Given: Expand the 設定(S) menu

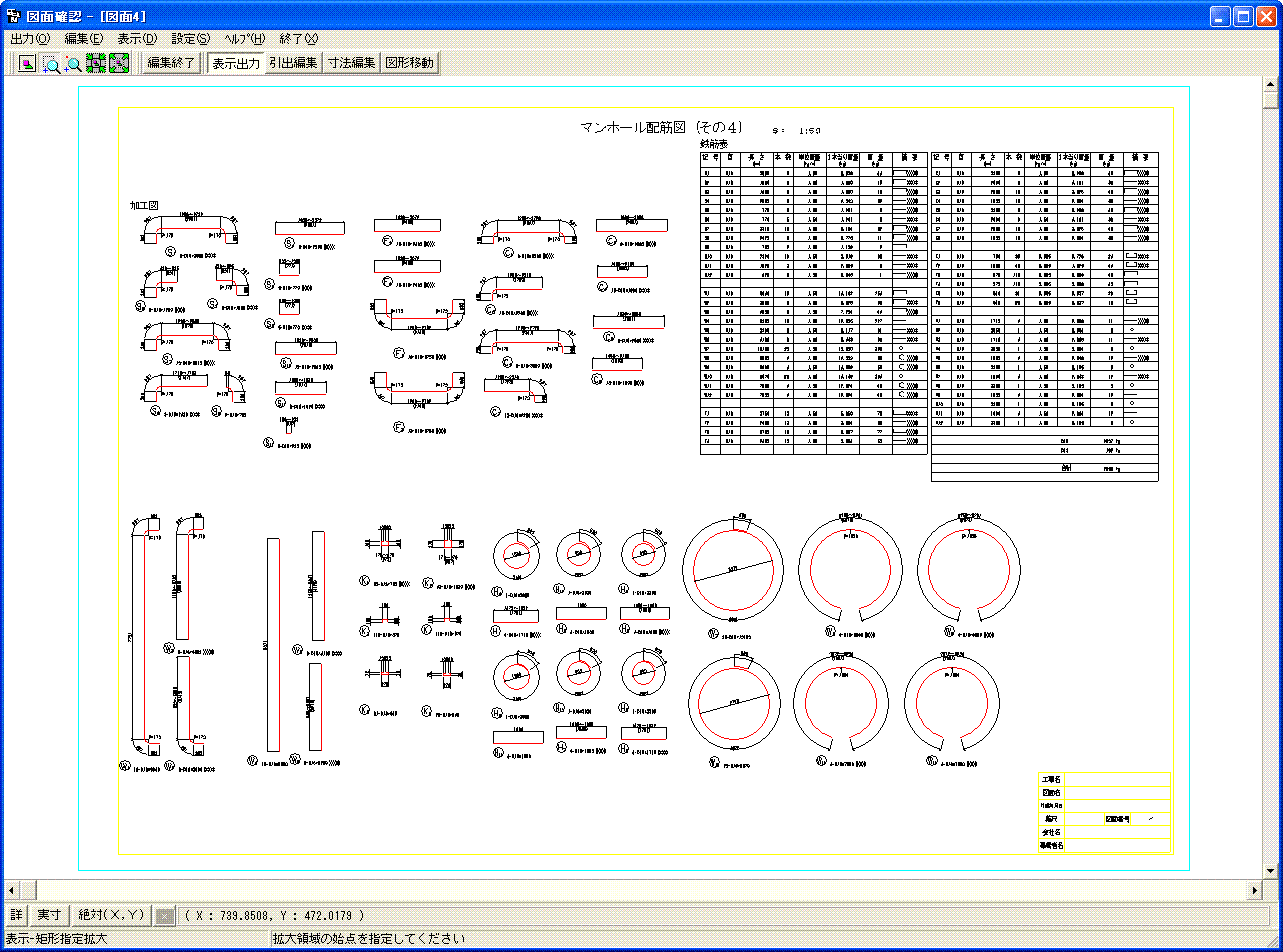Looking at the screenshot, I should 190,39.
